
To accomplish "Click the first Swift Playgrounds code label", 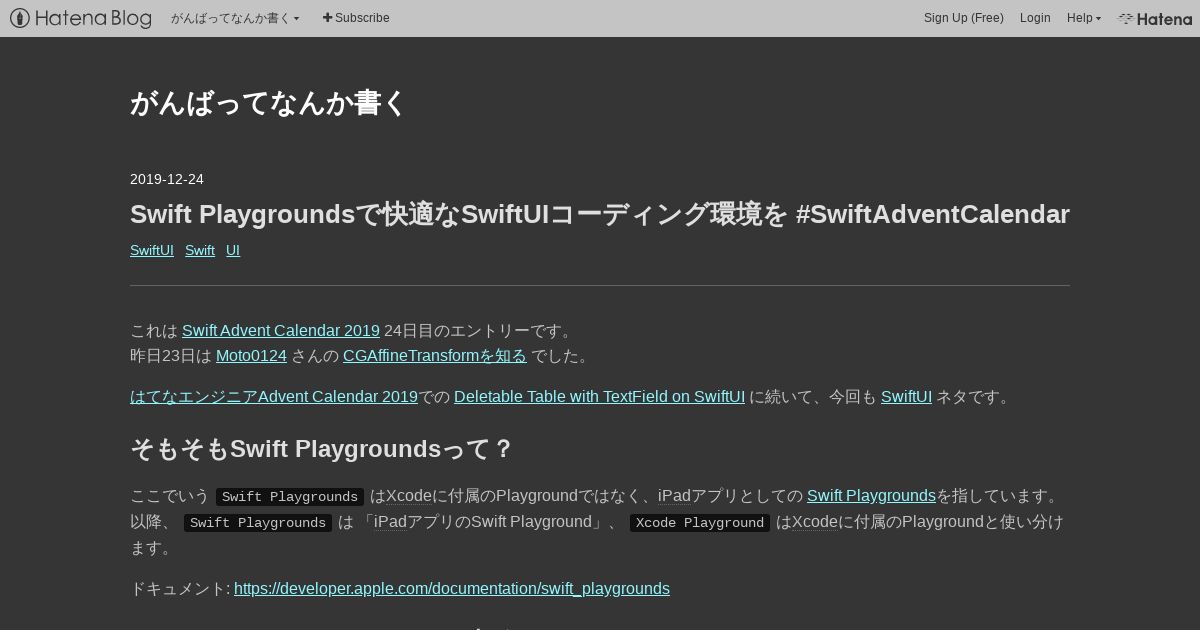I will point(290,496).
